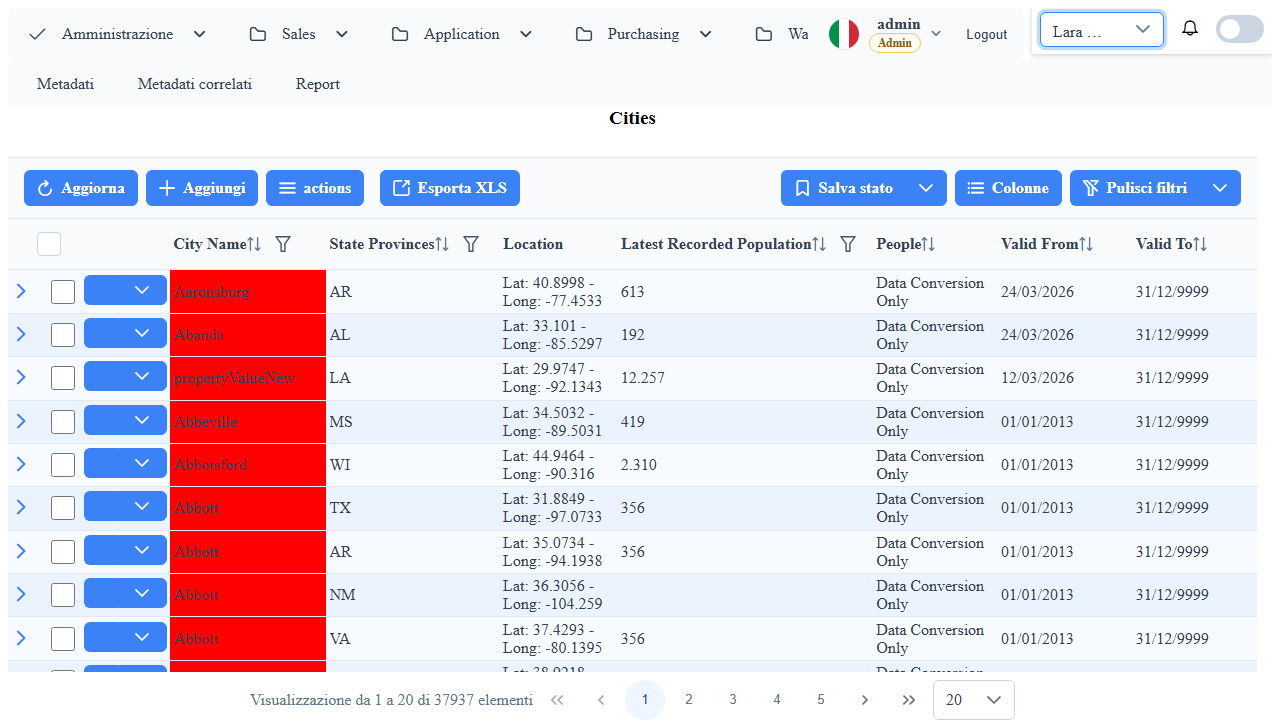Open the Abbotsford row action dropdown
Viewport: 1280px width, 728px height.
click(125, 463)
